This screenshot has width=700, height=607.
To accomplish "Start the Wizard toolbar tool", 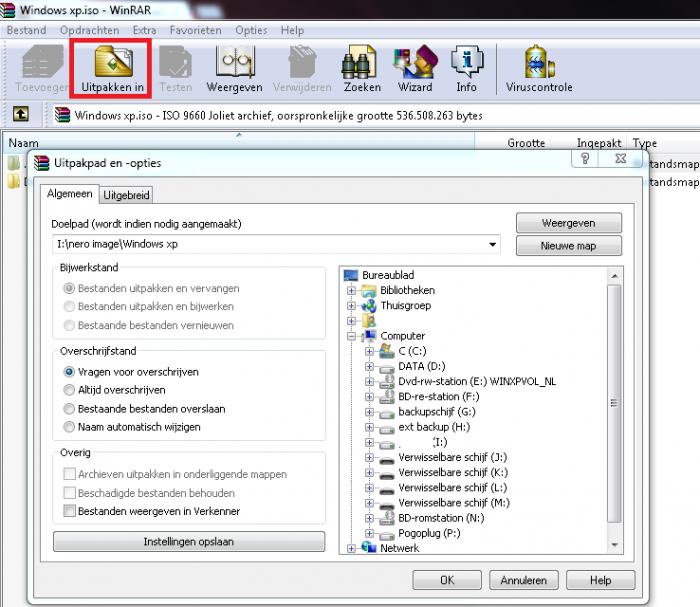I will (415, 62).
